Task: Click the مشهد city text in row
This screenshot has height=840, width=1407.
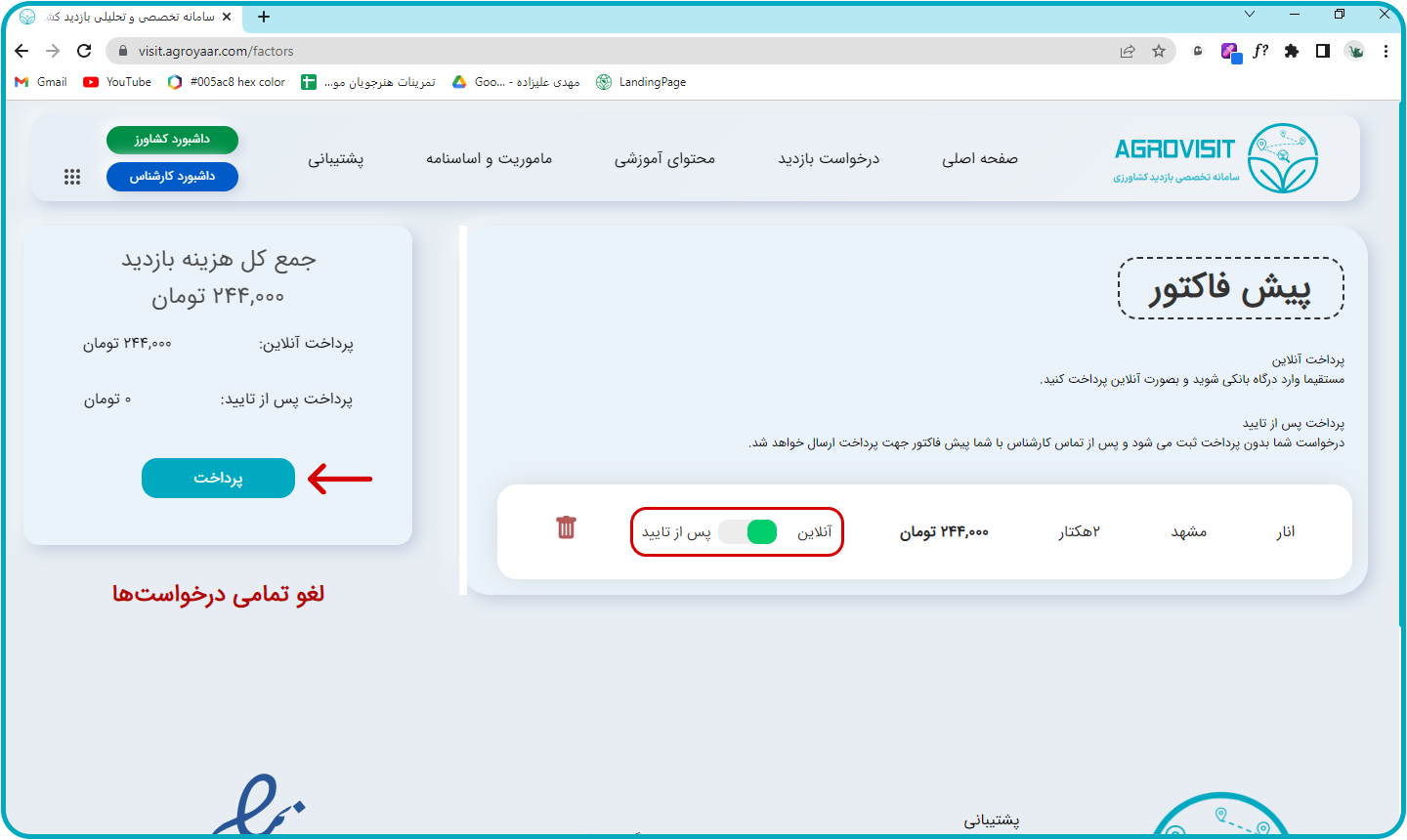Action: (x=1189, y=531)
